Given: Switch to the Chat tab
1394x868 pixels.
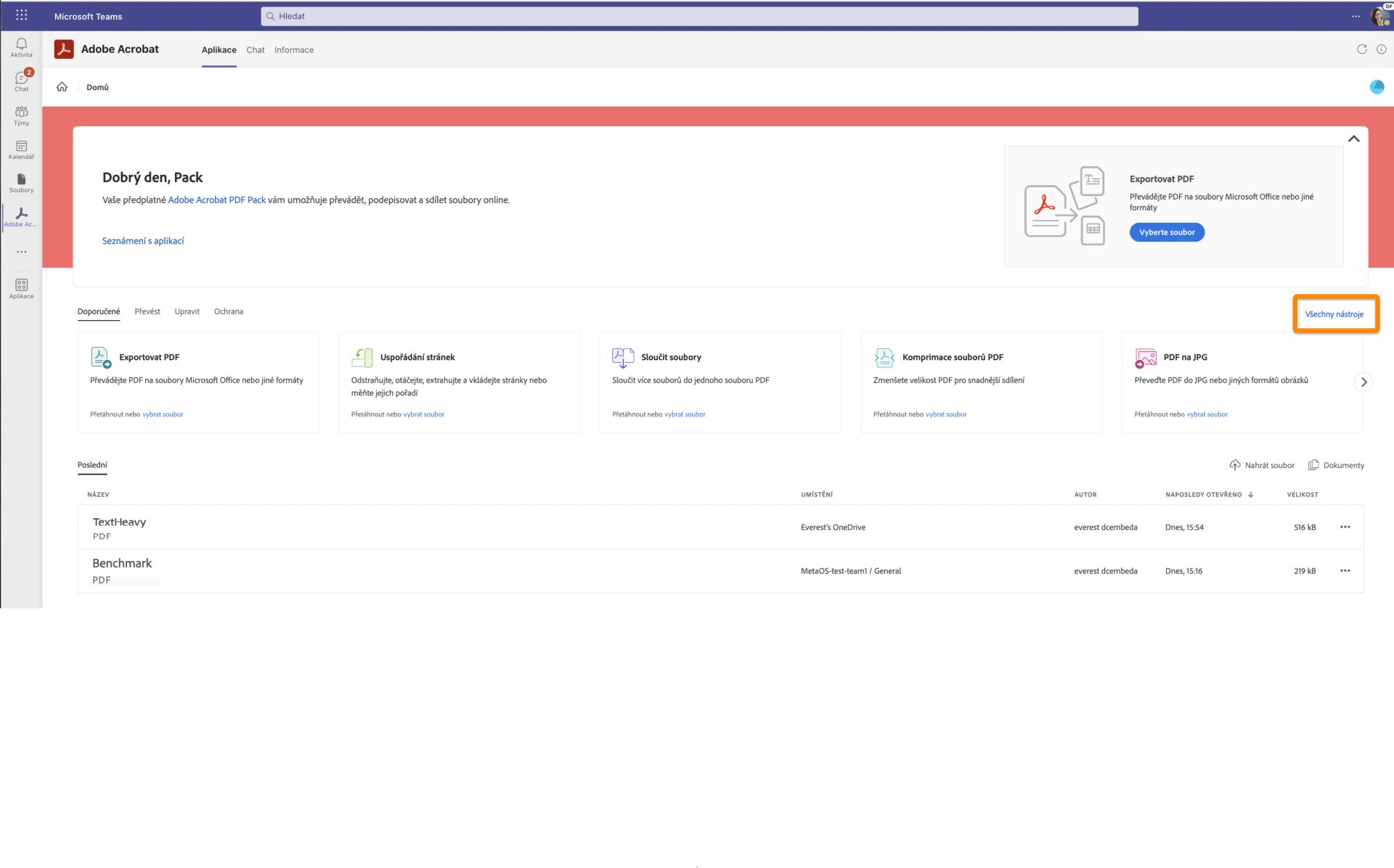Looking at the screenshot, I should pyautogui.click(x=255, y=50).
